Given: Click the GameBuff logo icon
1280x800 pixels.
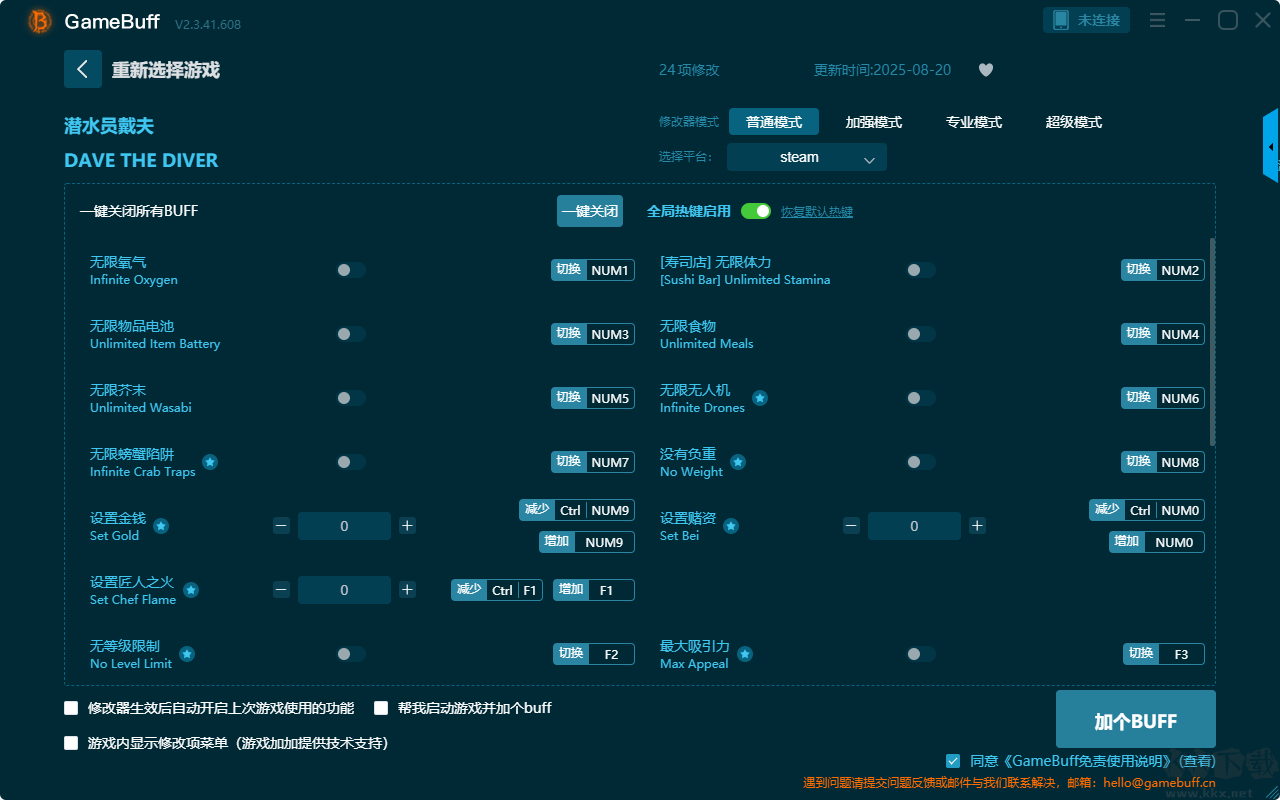Looking at the screenshot, I should (x=40, y=21).
